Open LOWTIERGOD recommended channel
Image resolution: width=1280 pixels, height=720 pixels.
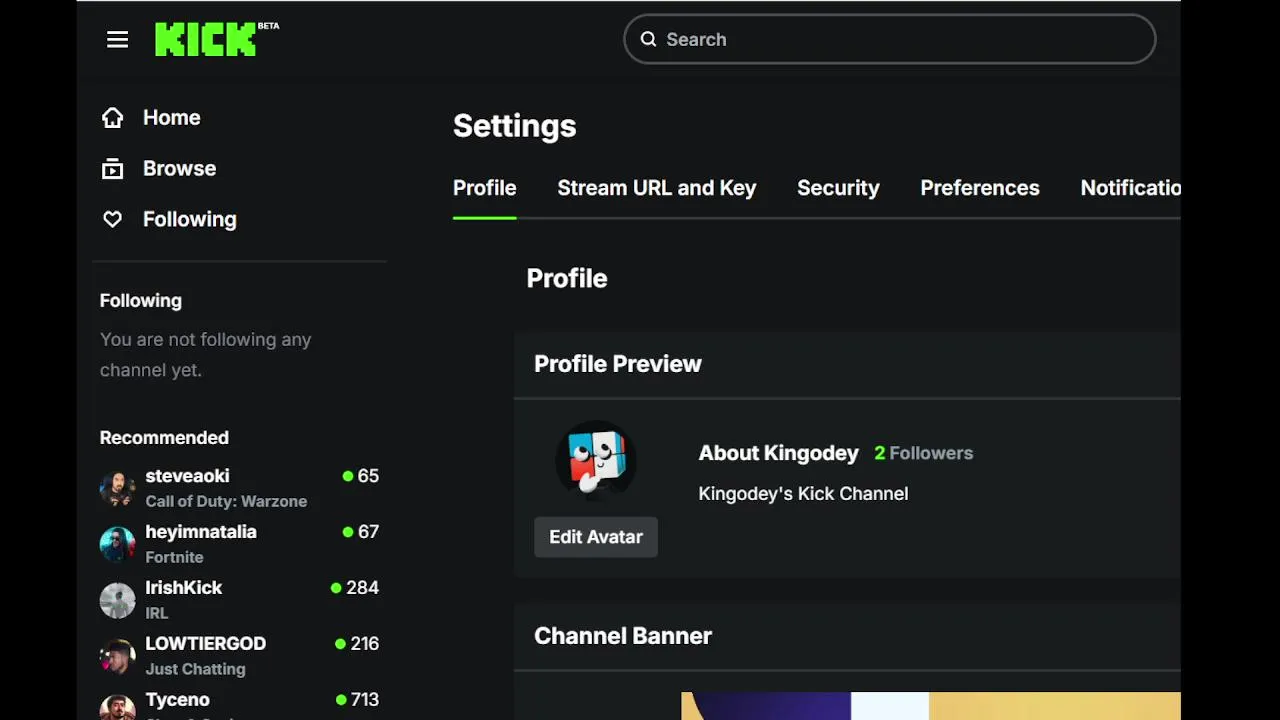tap(239, 656)
